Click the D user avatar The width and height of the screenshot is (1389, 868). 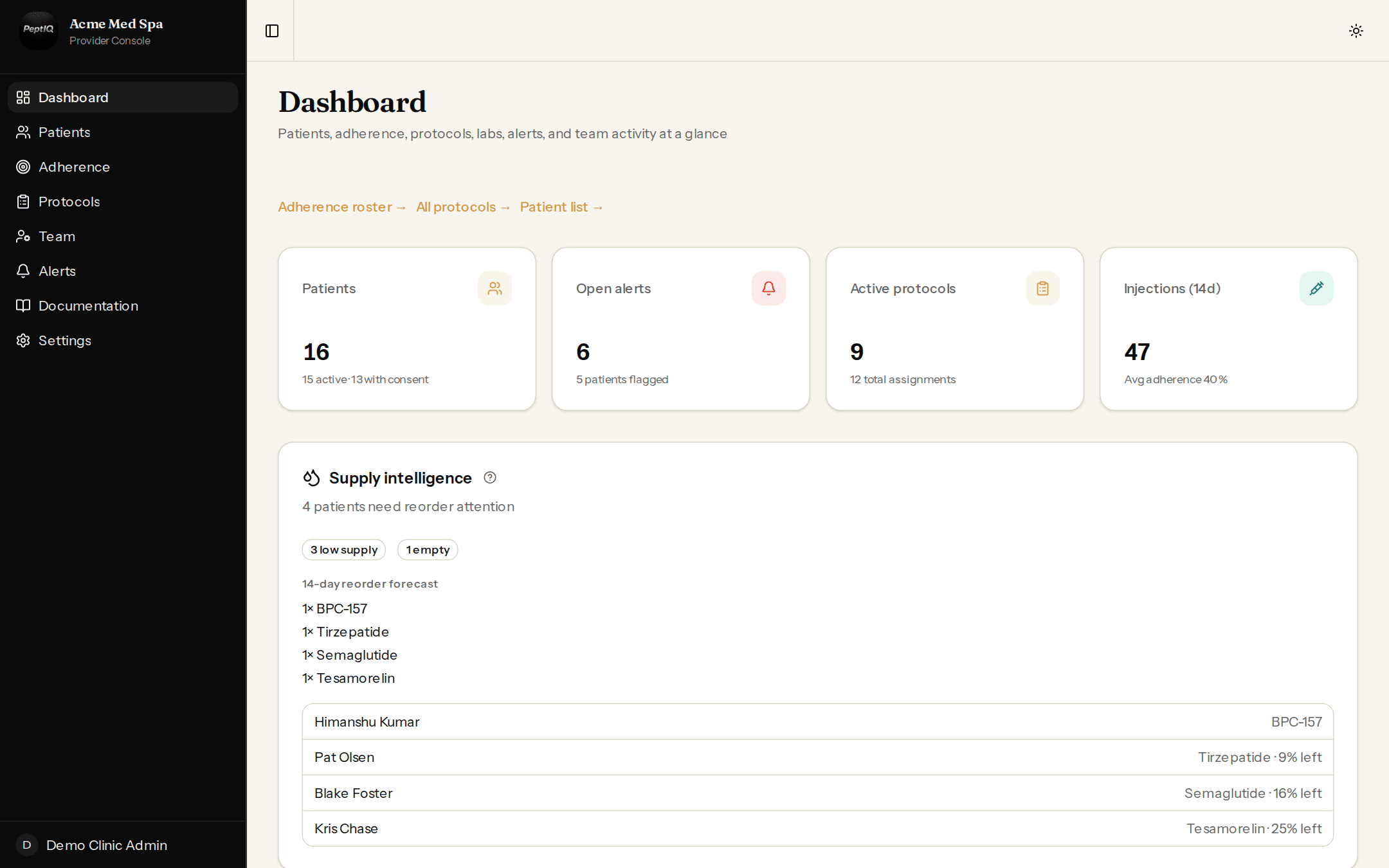(27, 845)
